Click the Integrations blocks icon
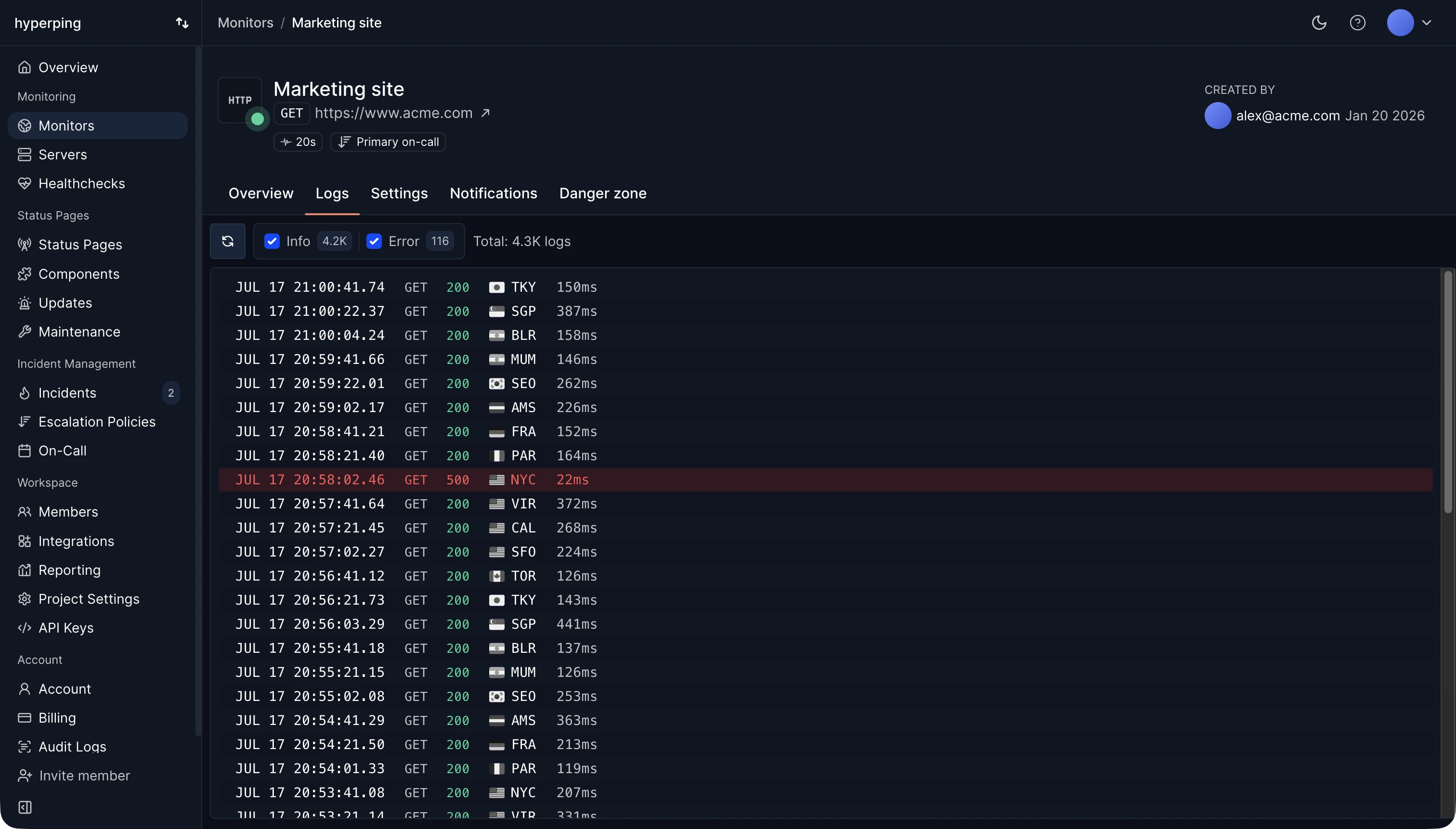Viewport: 1456px width, 829px height. click(25, 541)
